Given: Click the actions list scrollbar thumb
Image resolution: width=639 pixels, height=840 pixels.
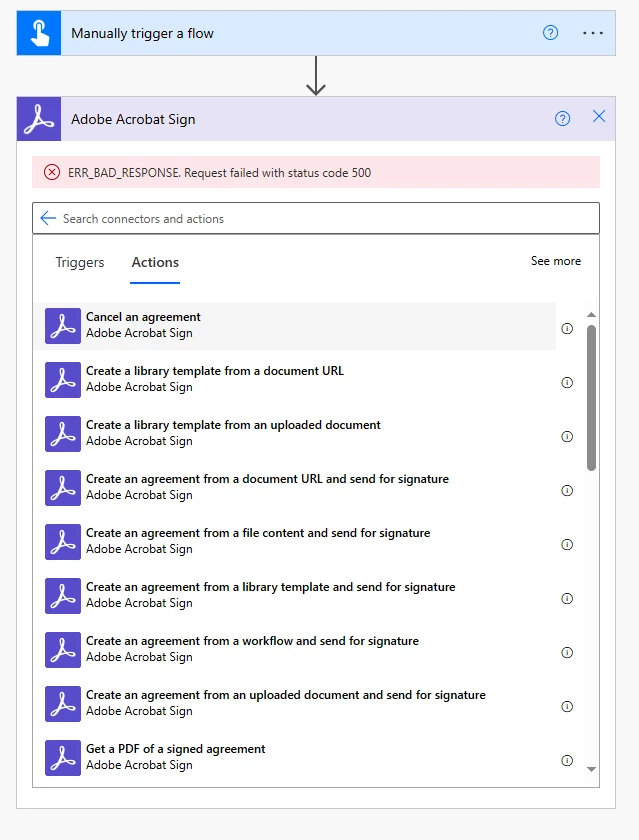Looking at the screenshot, I should [x=591, y=398].
